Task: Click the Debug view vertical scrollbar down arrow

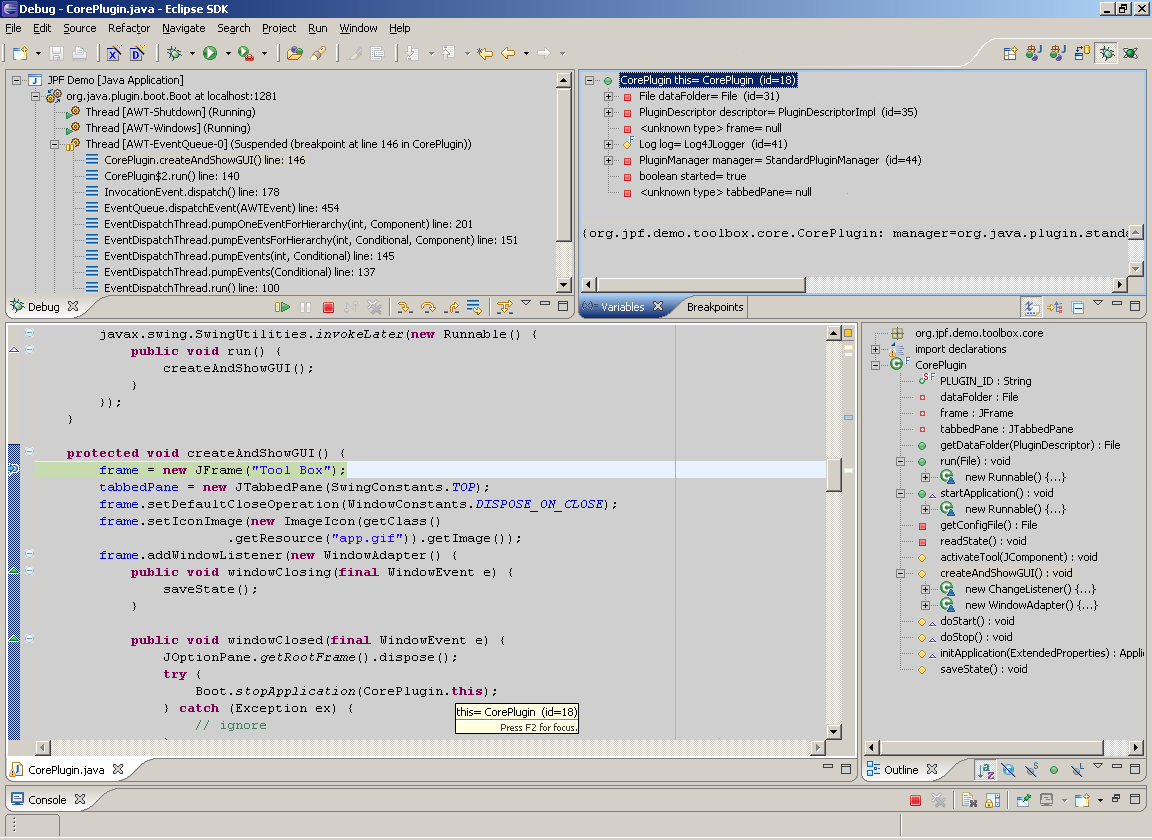Action: click(564, 285)
